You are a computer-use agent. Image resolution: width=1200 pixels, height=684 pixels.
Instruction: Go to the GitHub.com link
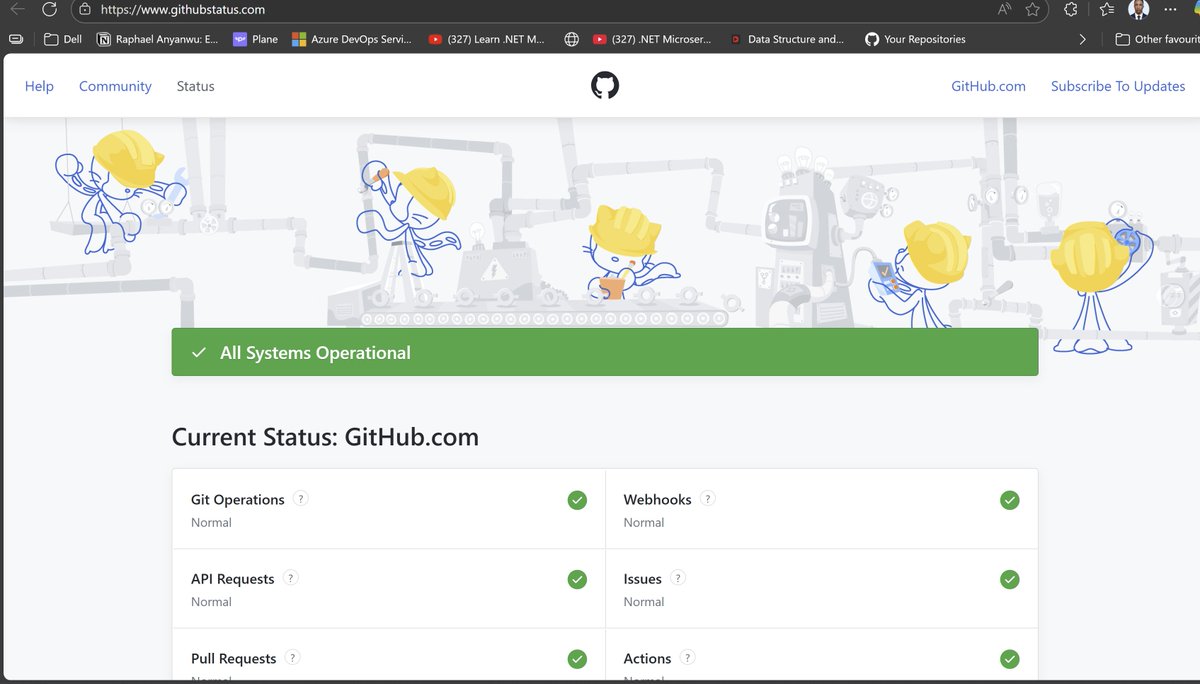(988, 86)
